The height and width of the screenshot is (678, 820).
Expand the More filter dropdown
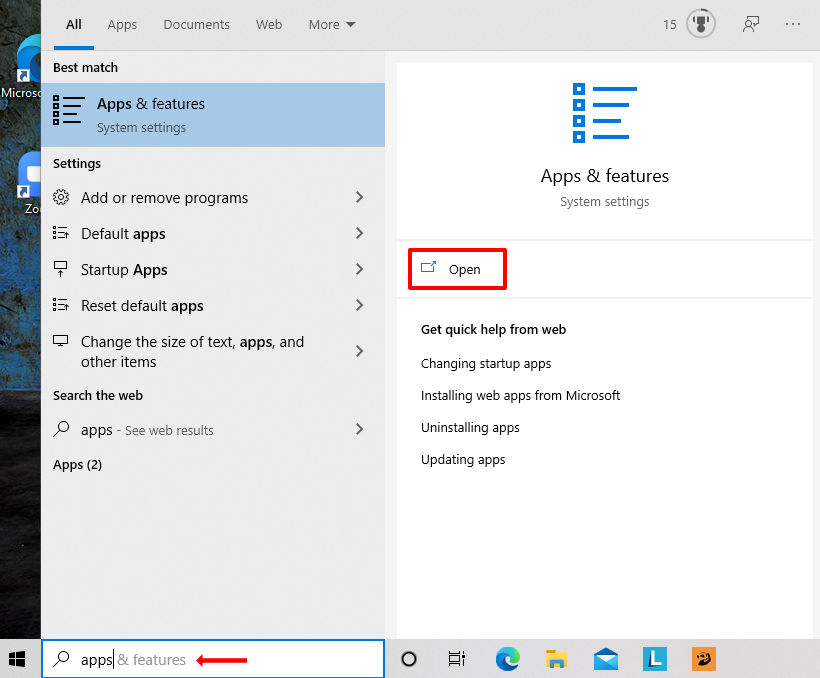[332, 24]
